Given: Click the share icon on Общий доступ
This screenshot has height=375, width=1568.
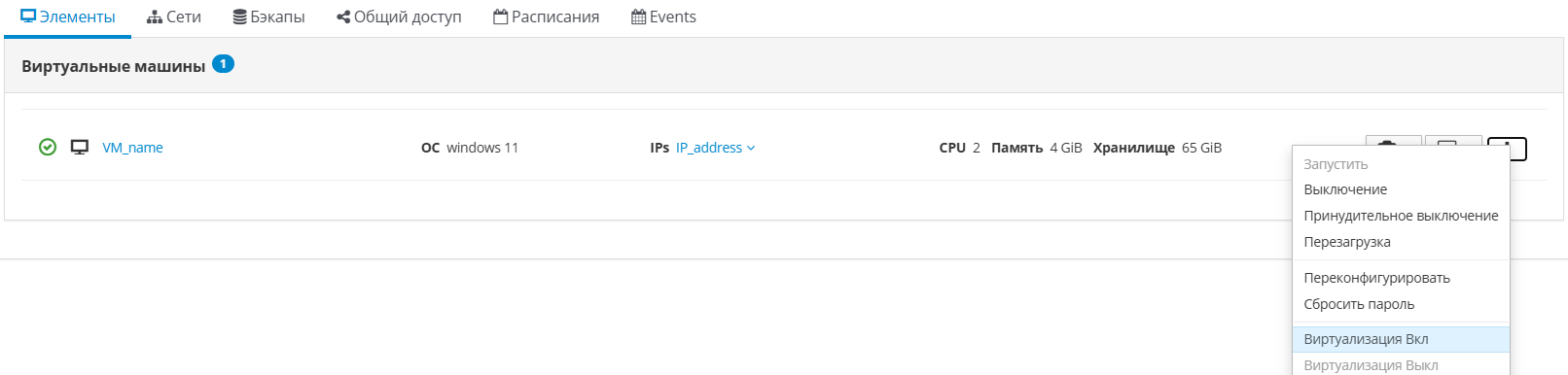Looking at the screenshot, I should 342,17.
